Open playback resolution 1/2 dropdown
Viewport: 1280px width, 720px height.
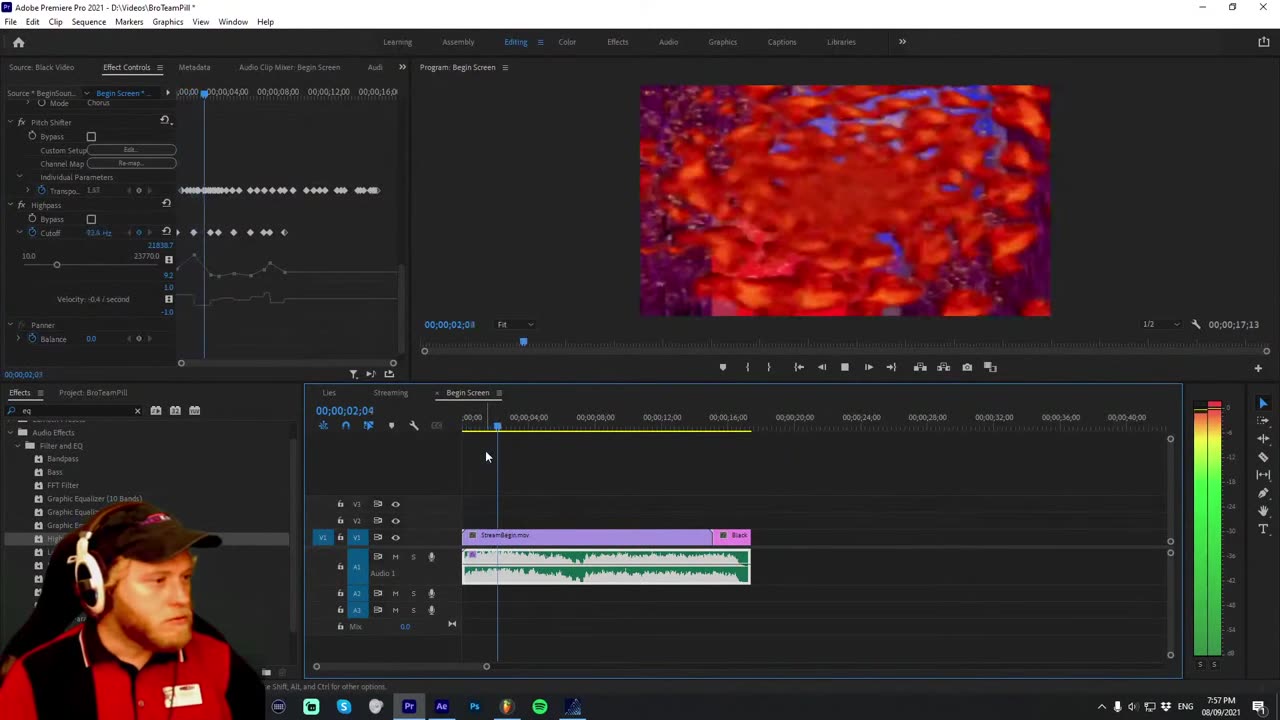[1161, 324]
